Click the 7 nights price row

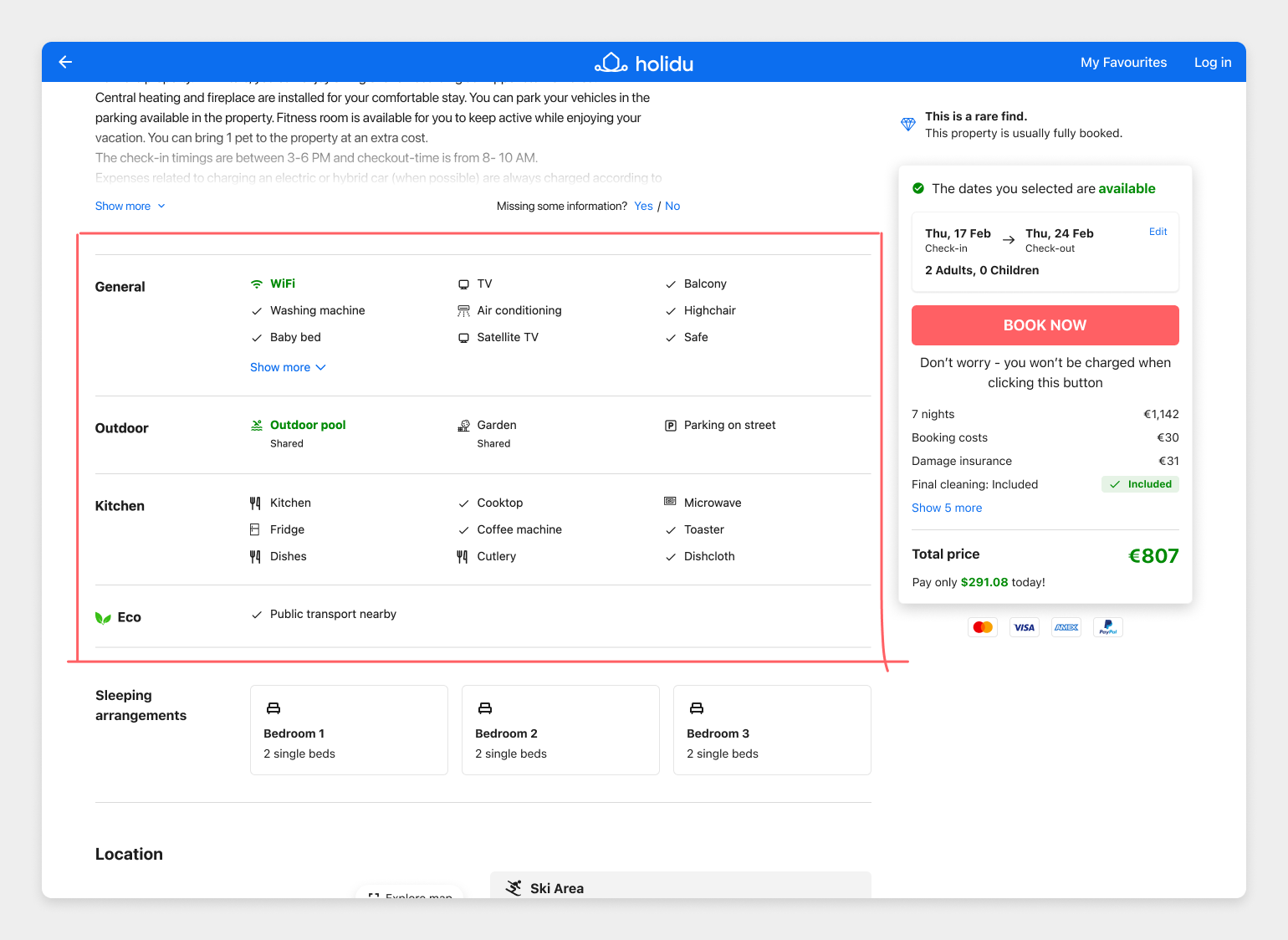pos(1045,415)
